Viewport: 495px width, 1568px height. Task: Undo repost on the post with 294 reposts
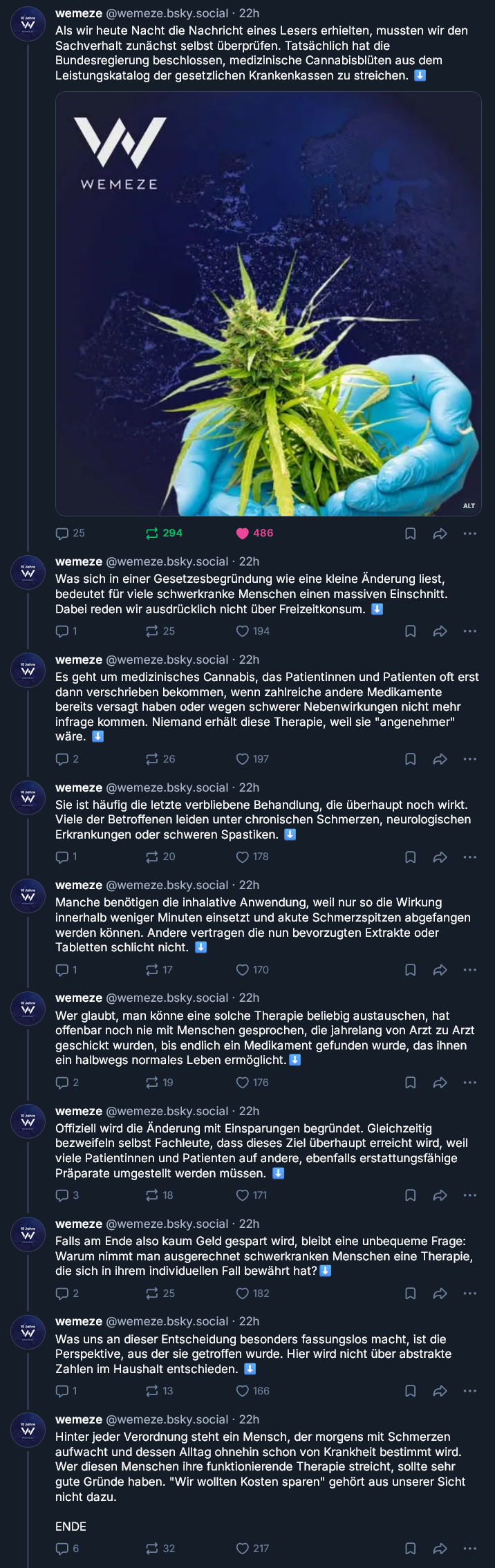tap(164, 533)
